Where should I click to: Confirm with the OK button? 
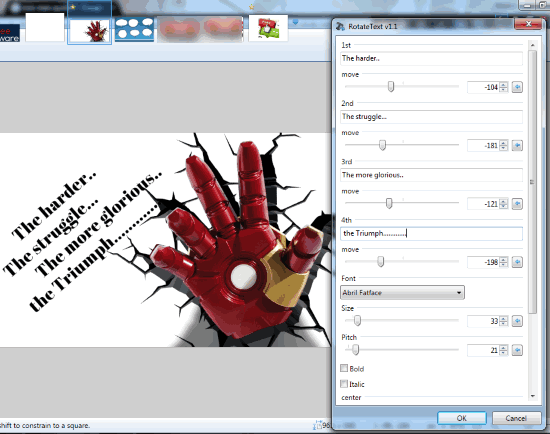pos(462,418)
